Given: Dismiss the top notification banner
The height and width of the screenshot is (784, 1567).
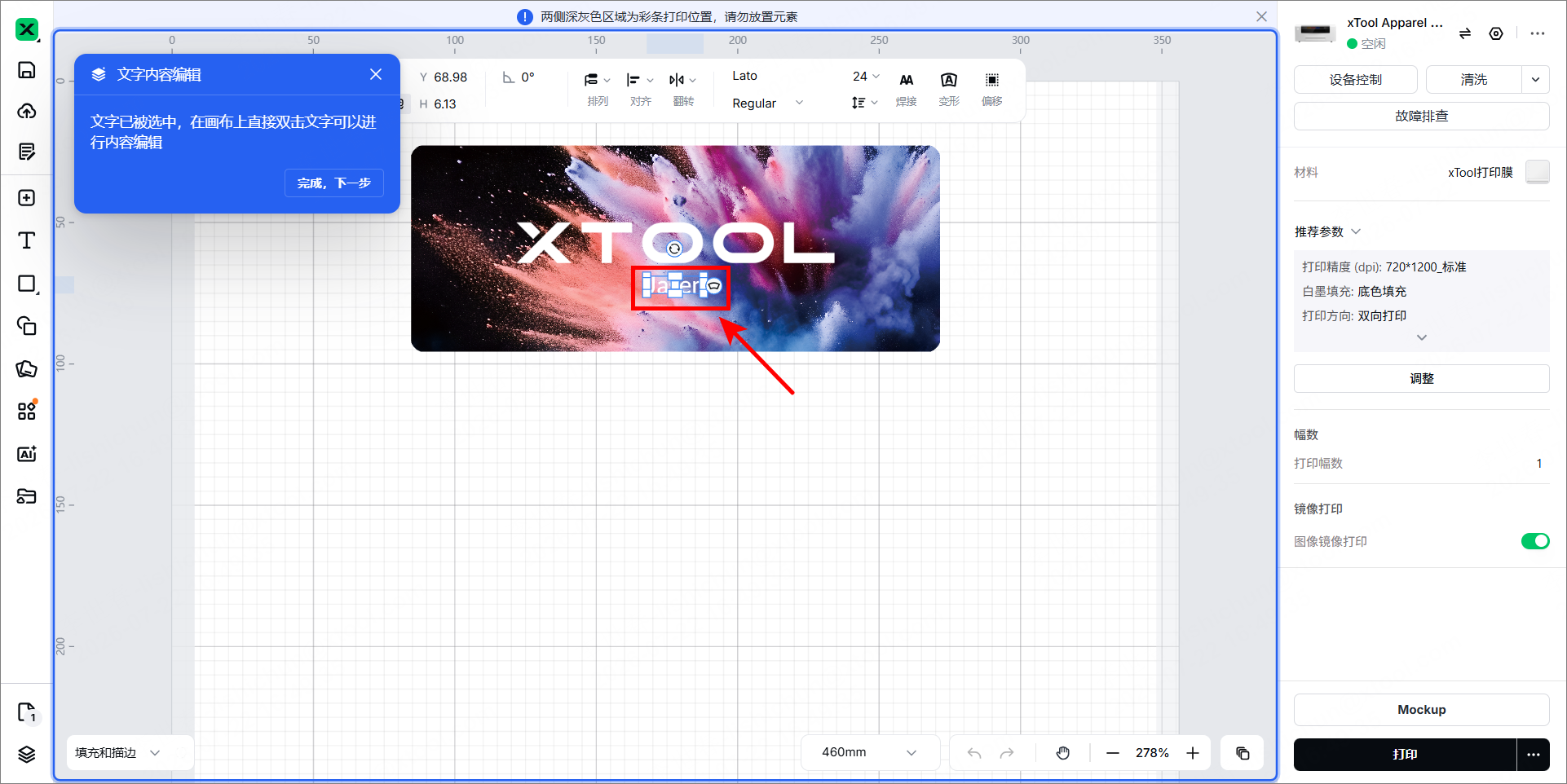Looking at the screenshot, I should coord(1261,16).
